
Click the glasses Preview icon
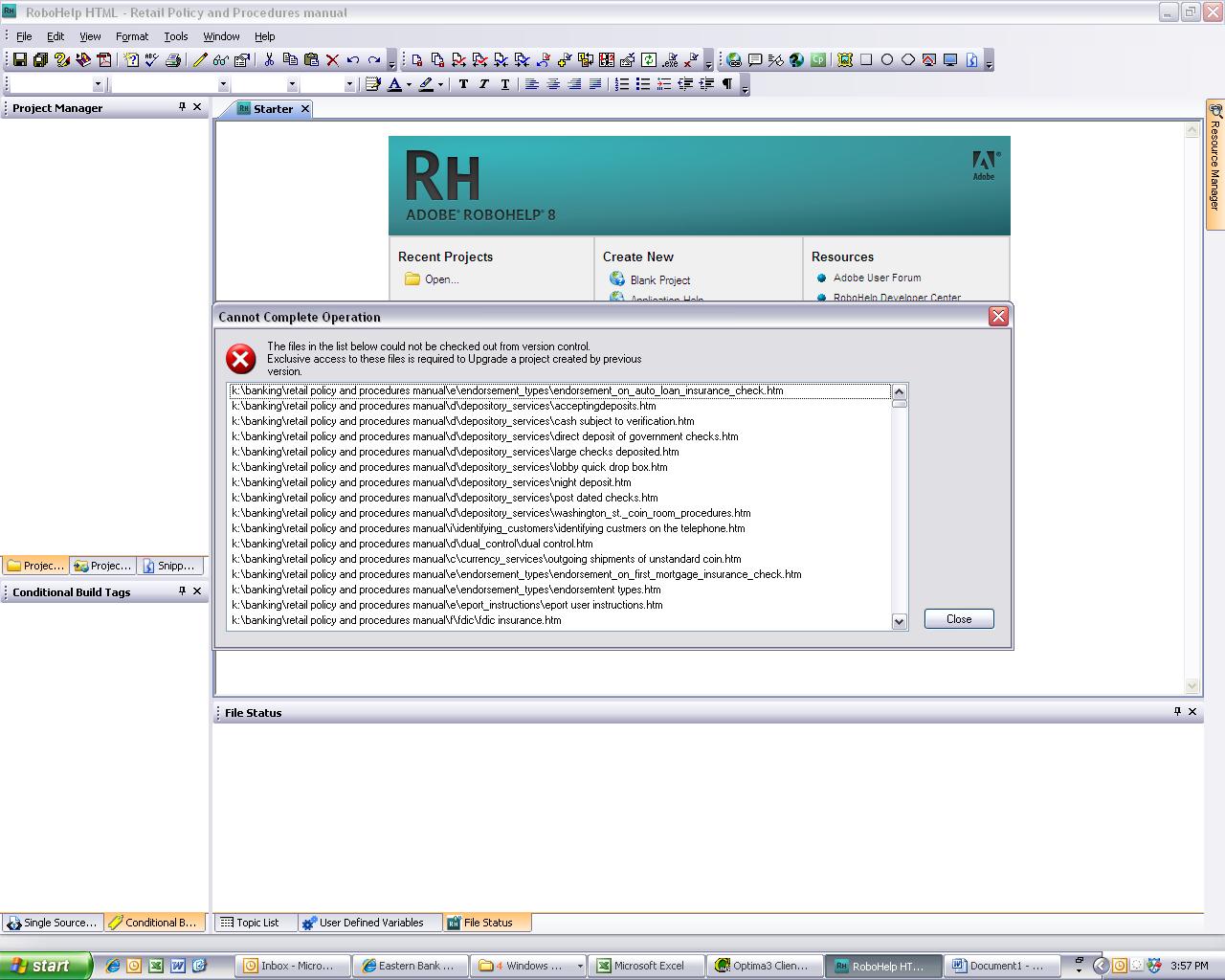[x=220, y=59]
